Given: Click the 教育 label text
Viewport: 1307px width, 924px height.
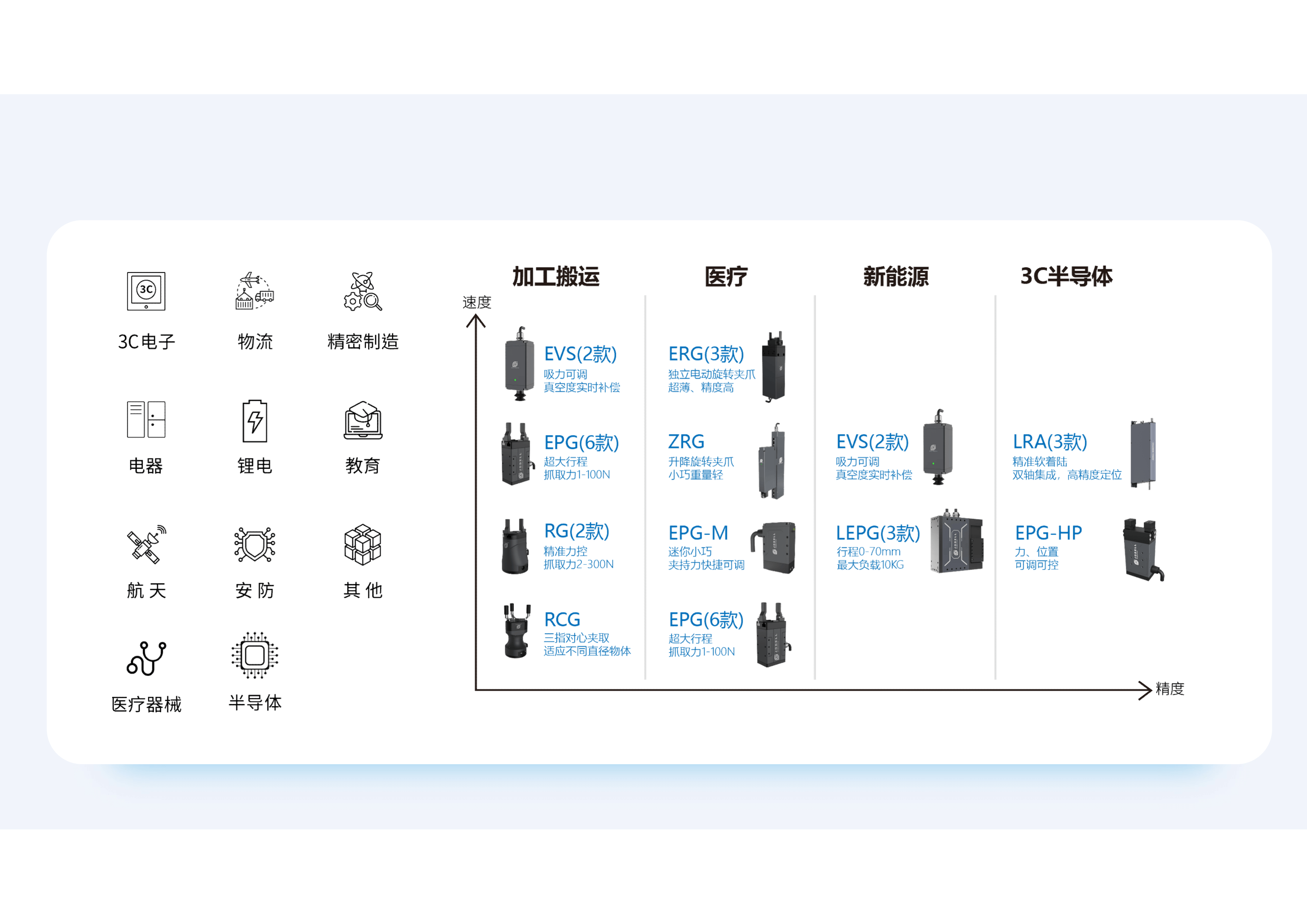Looking at the screenshot, I should (363, 466).
